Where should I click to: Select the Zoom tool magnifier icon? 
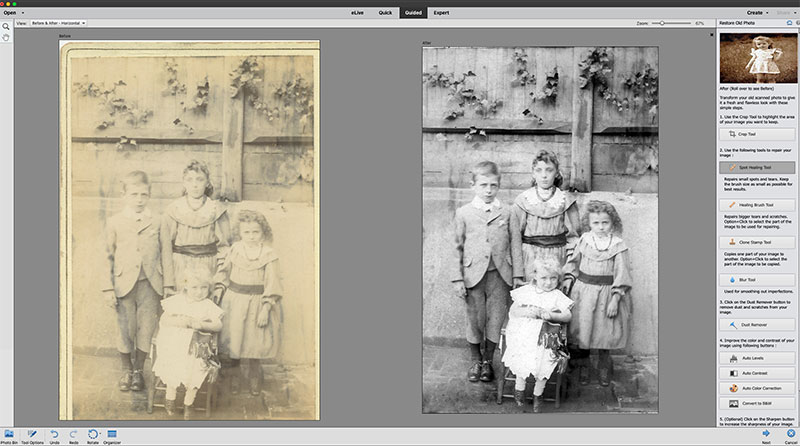coord(6,27)
